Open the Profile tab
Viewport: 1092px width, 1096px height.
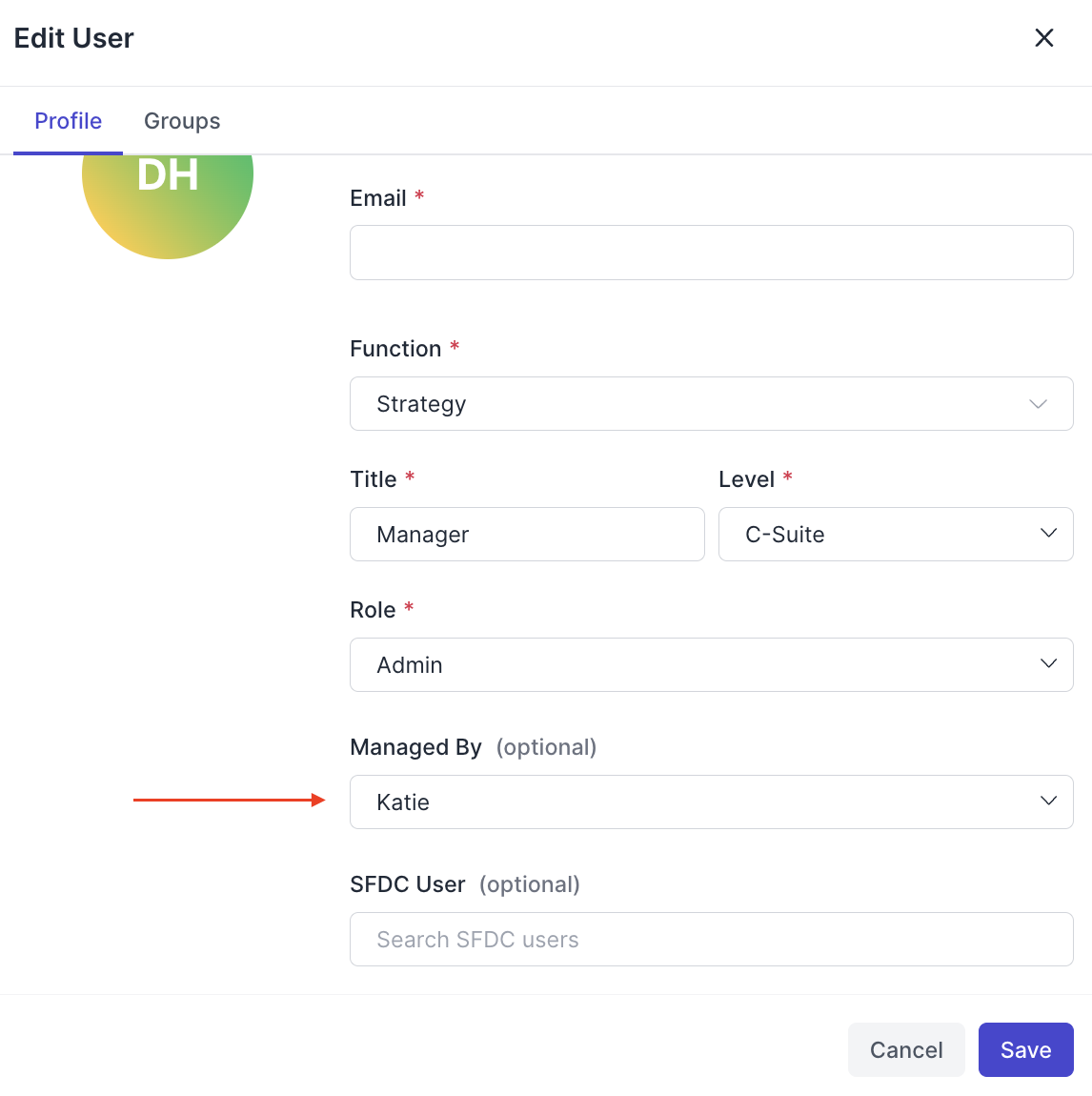point(68,121)
